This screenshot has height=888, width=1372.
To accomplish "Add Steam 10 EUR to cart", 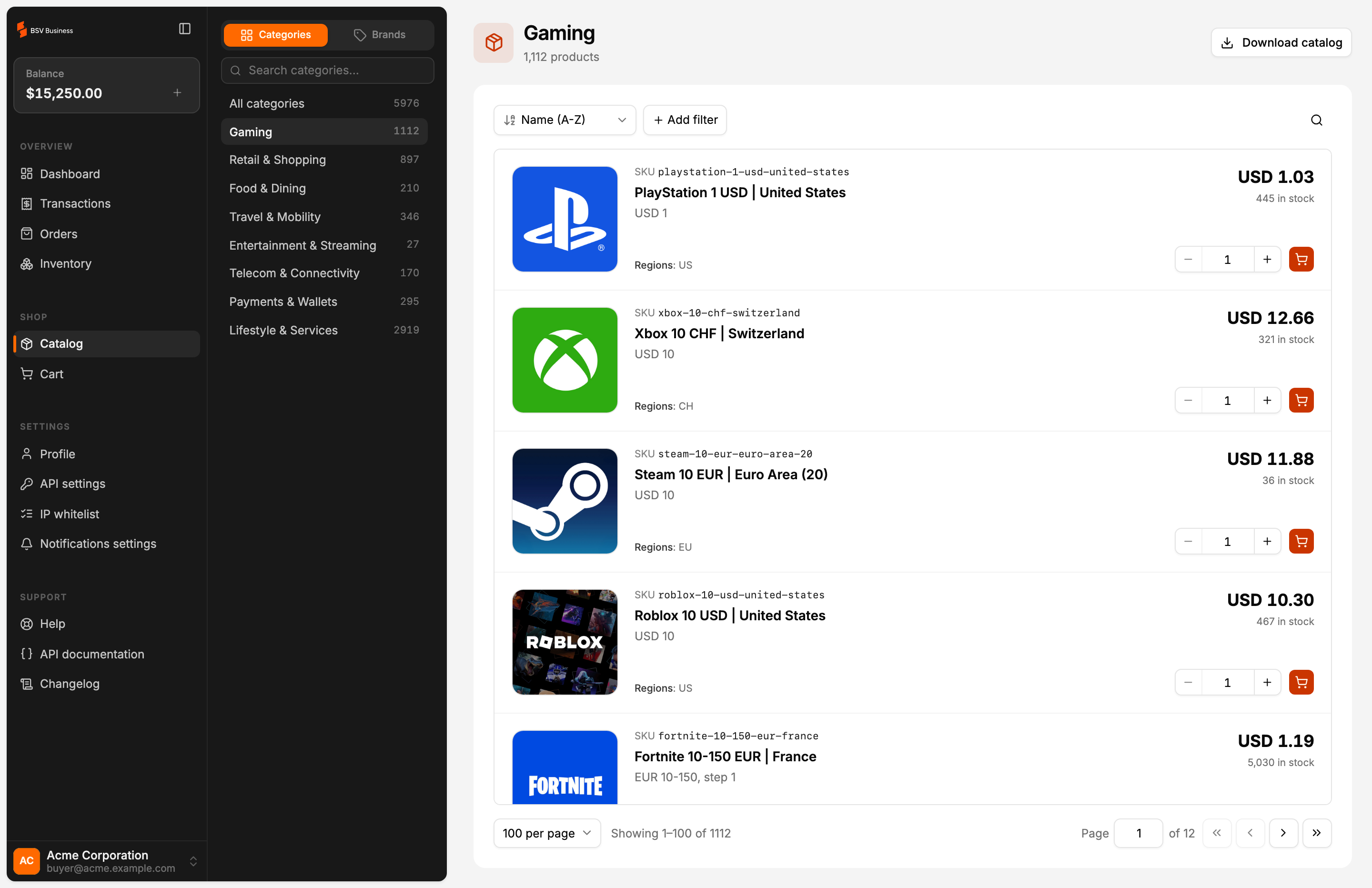I will [1301, 542].
